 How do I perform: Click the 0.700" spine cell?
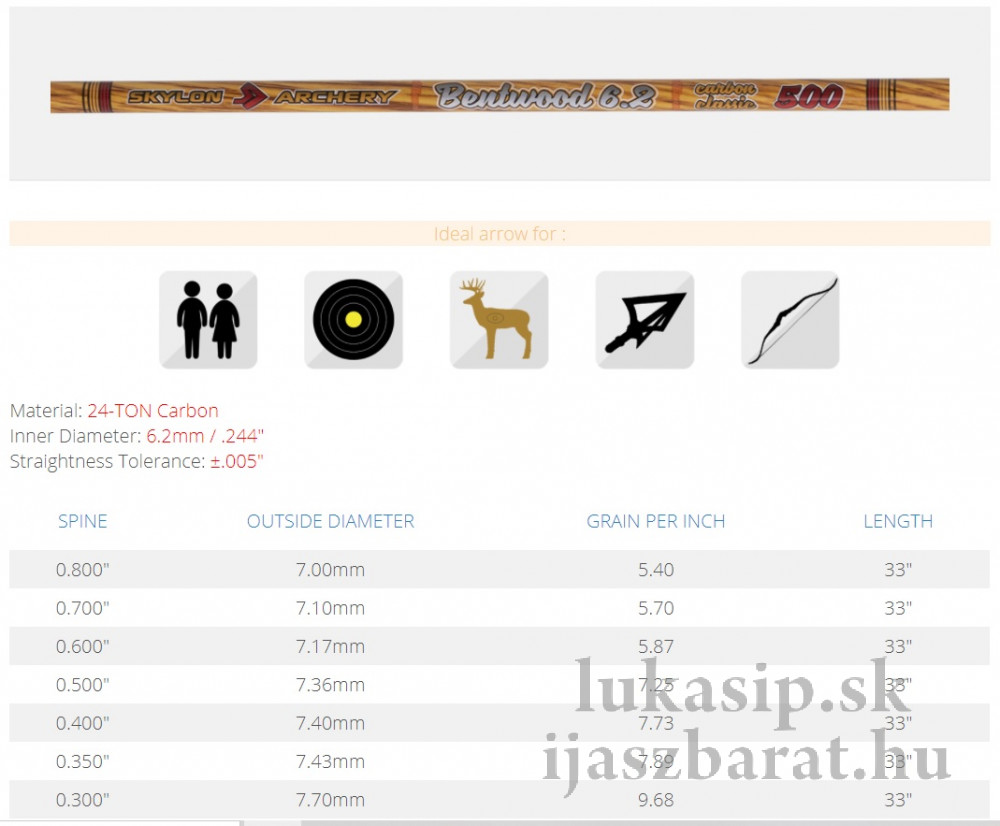[82, 608]
